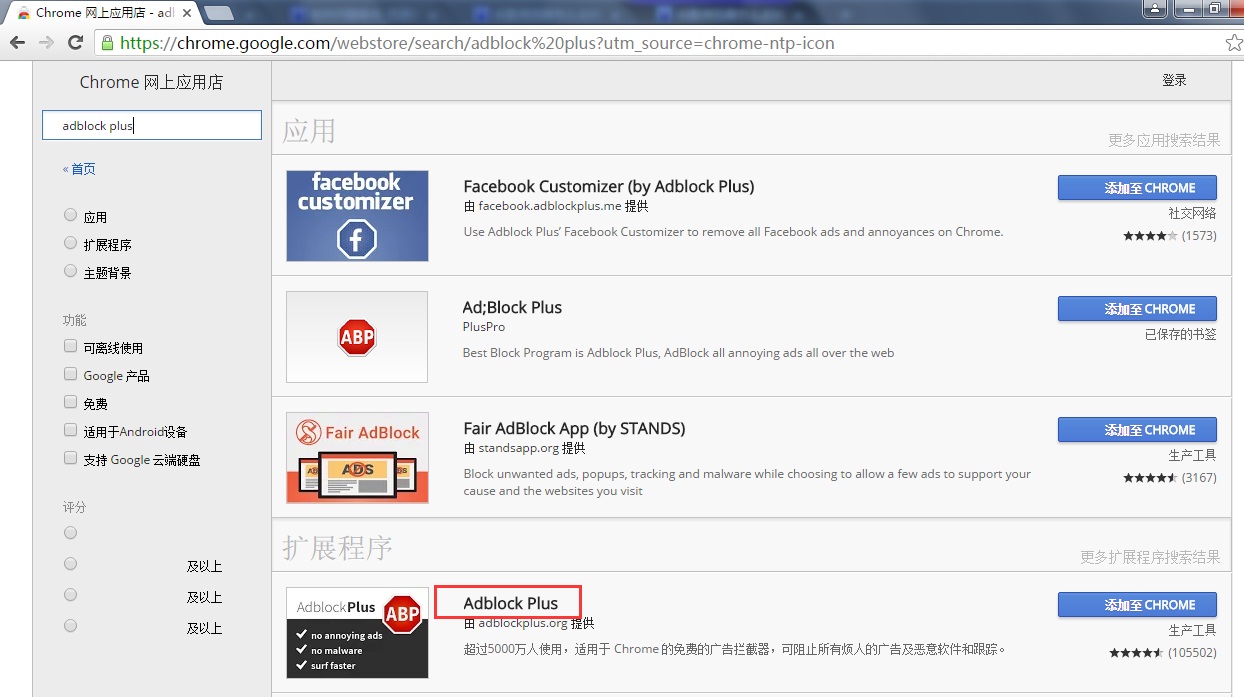Click the 已保存的书签 category label
This screenshot has height=697, width=1244.
click(1181, 334)
